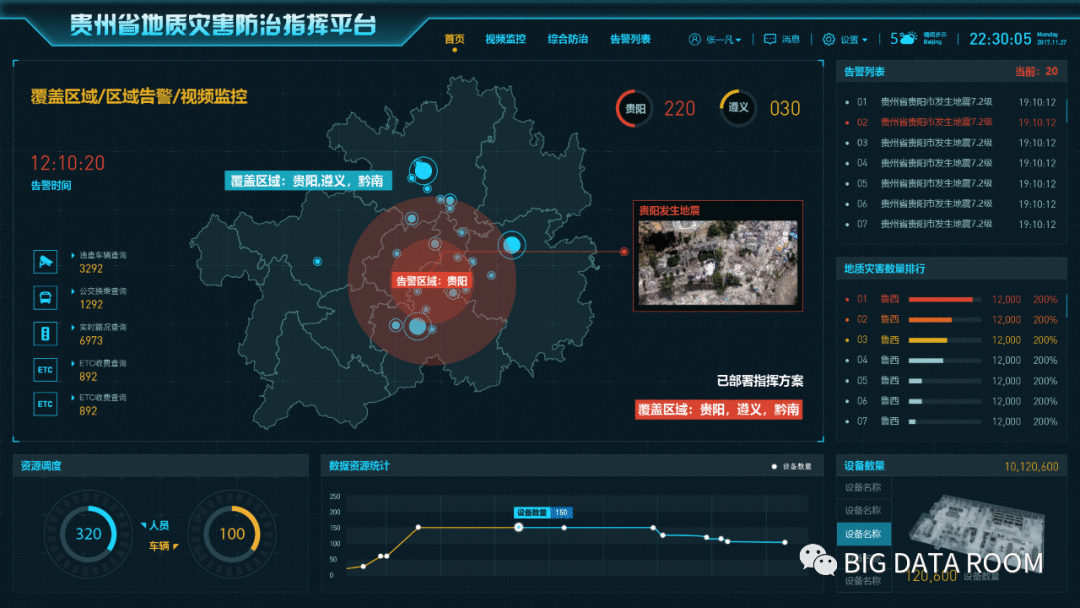Click the large cyan marker east of the red zone
Viewport: 1080px width, 608px height.
point(512,244)
